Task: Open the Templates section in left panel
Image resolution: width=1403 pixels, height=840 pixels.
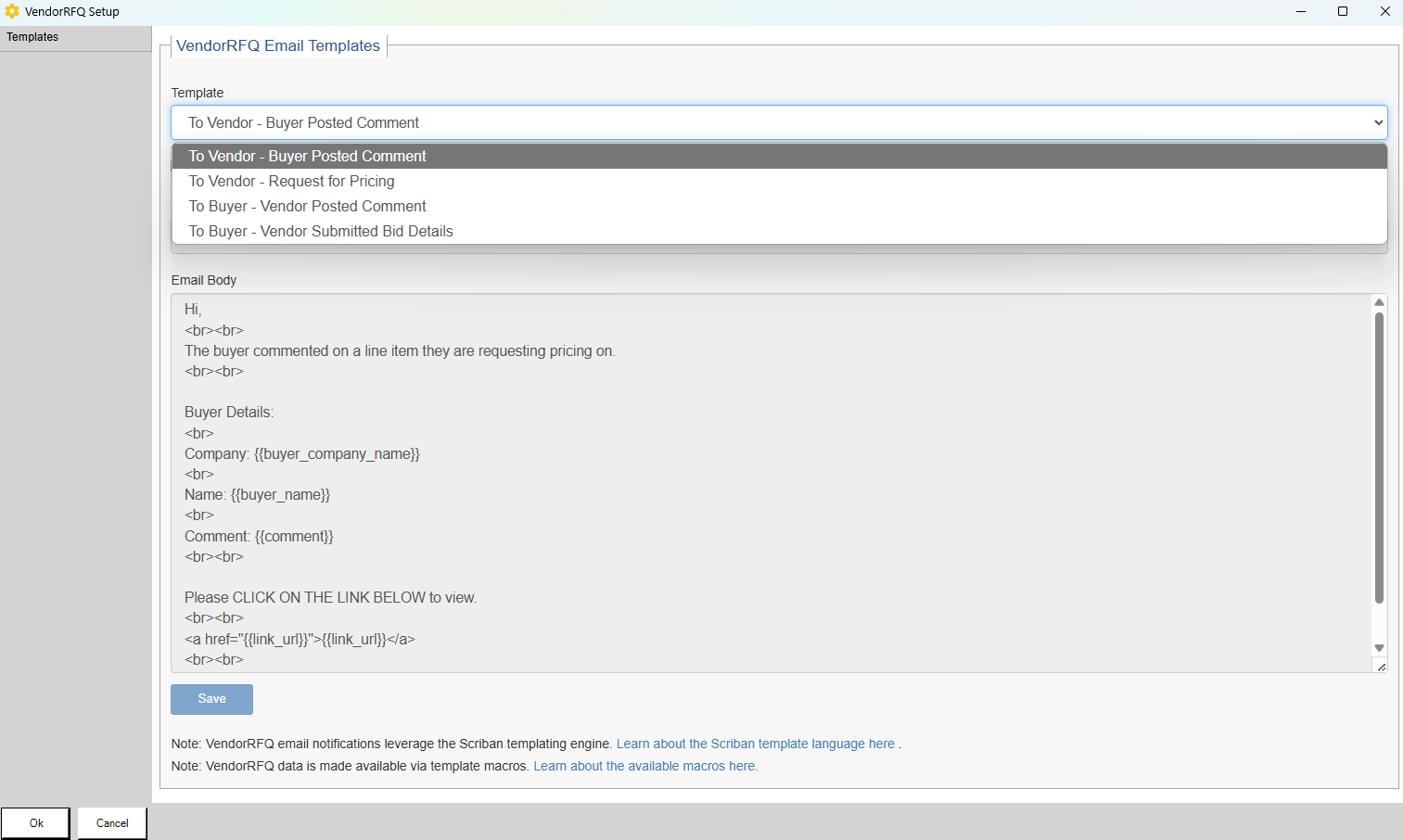Action: (33, 37)
